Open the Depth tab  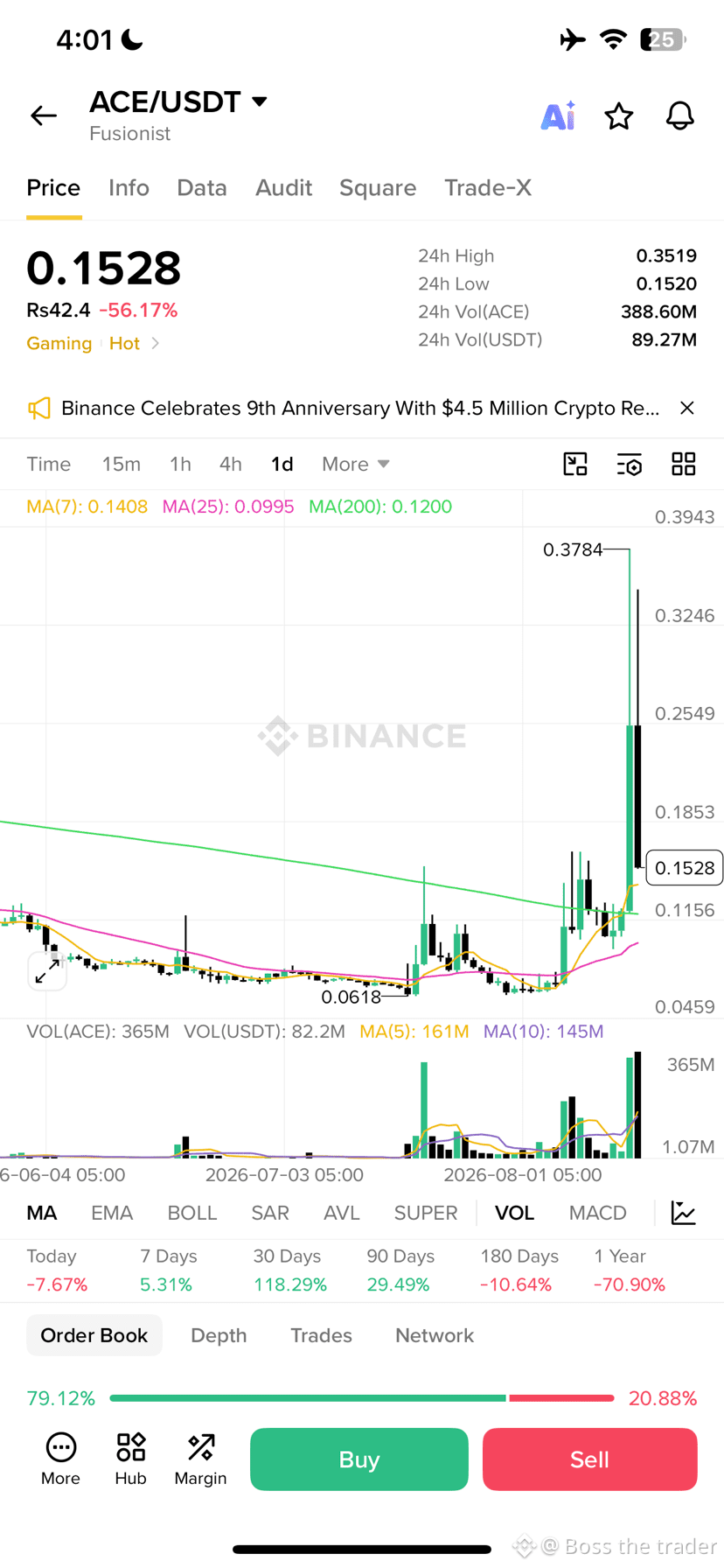tap(219, 1335)
